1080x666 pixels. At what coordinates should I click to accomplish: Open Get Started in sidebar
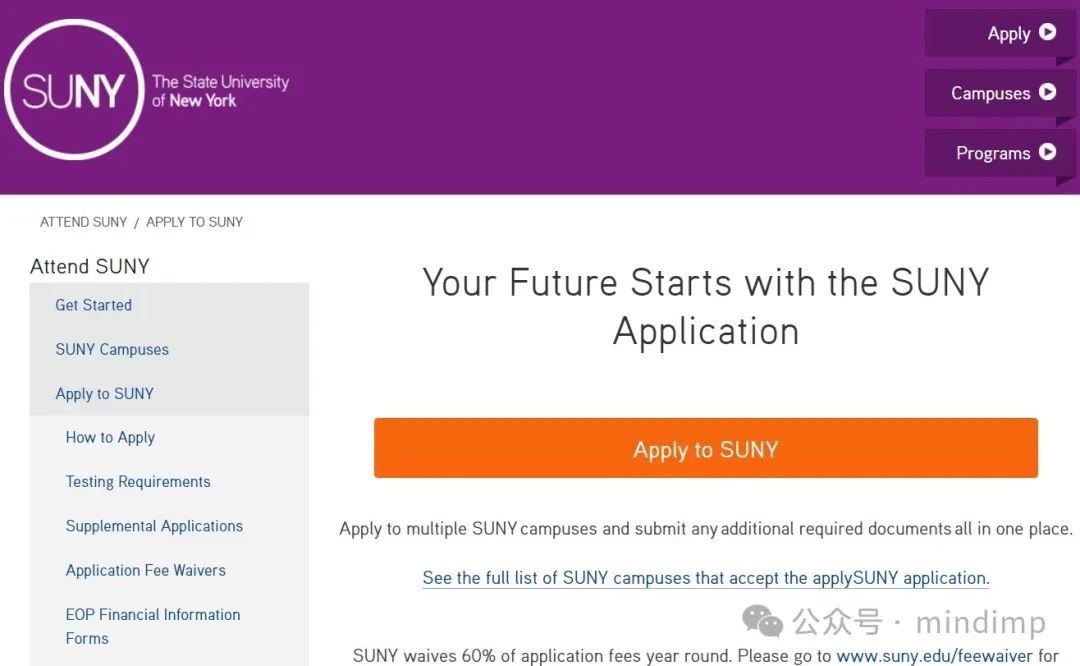point(94,305)
